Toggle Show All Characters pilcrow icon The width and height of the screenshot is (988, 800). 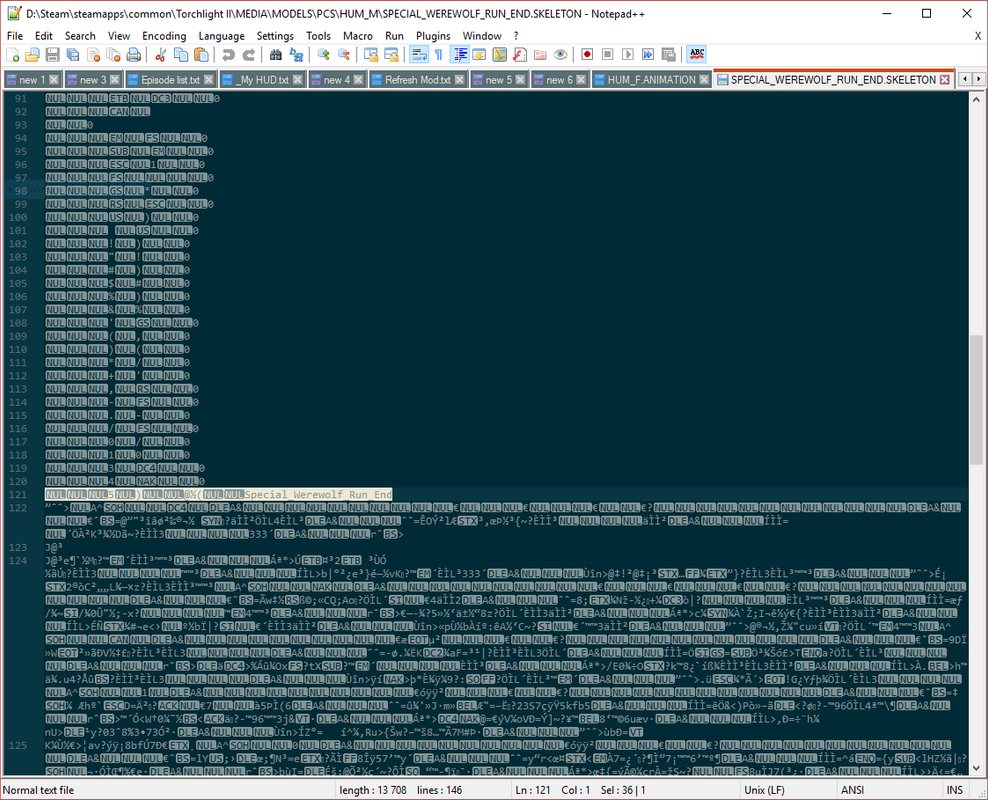439,55
